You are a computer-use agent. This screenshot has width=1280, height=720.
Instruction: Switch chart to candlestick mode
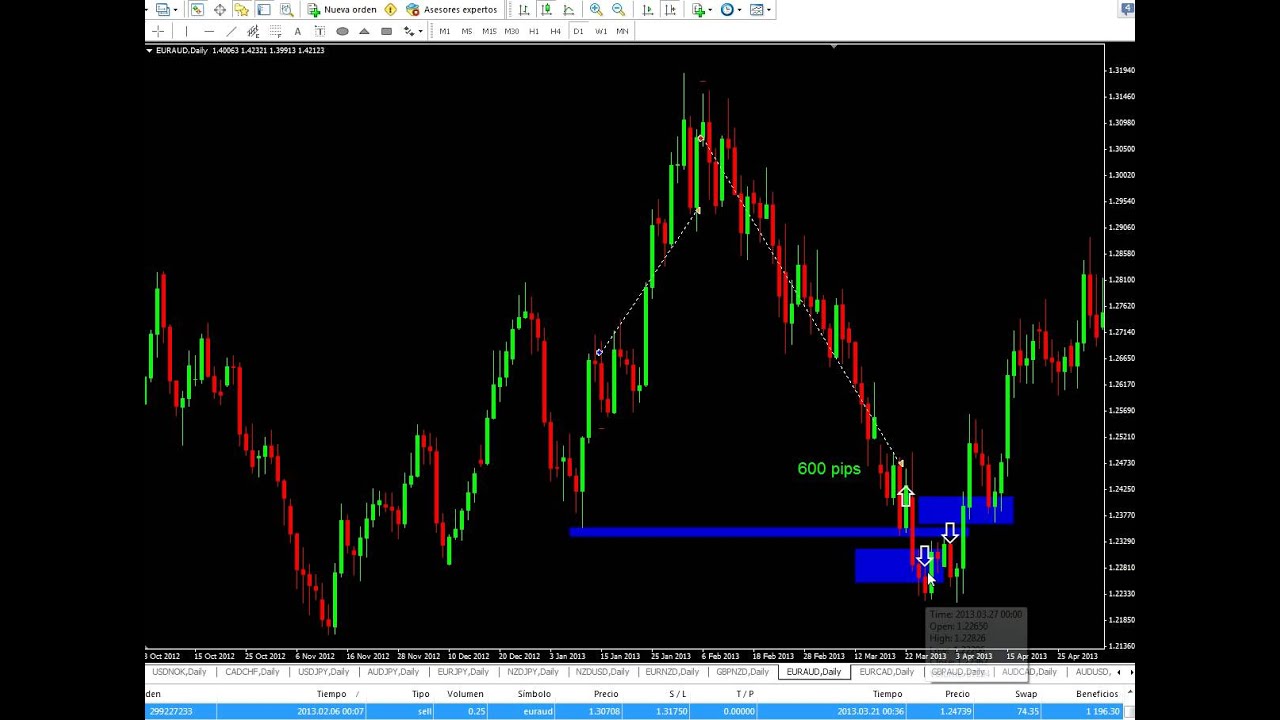coord(546,10)
